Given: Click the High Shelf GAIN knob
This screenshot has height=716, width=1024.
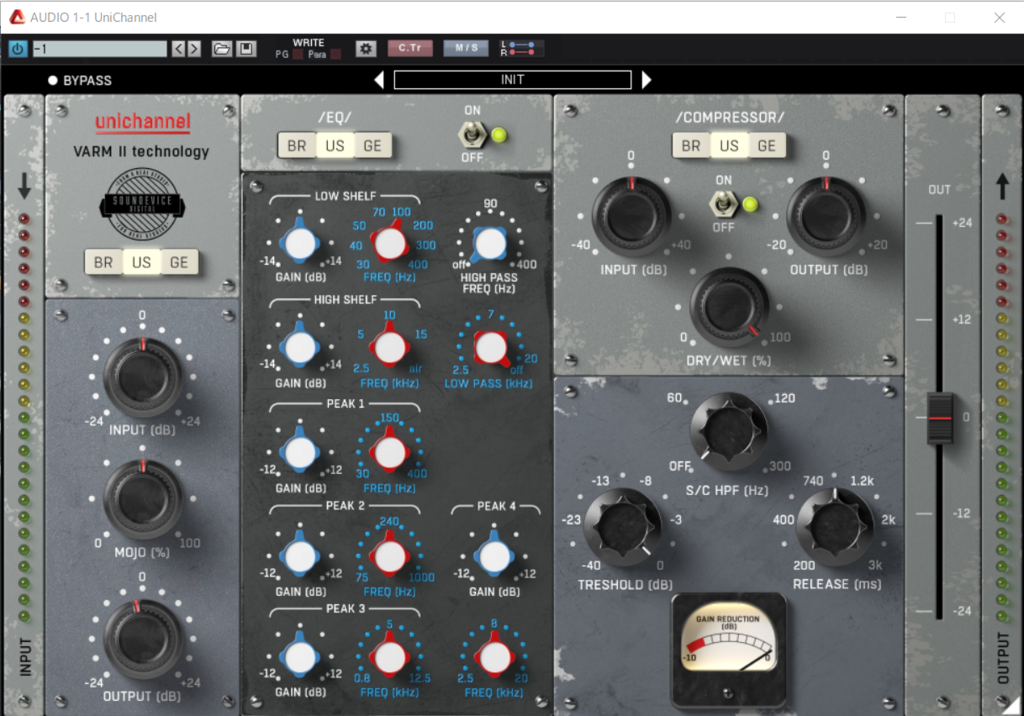Looking at the screenshot, I should tap(300, 347).
